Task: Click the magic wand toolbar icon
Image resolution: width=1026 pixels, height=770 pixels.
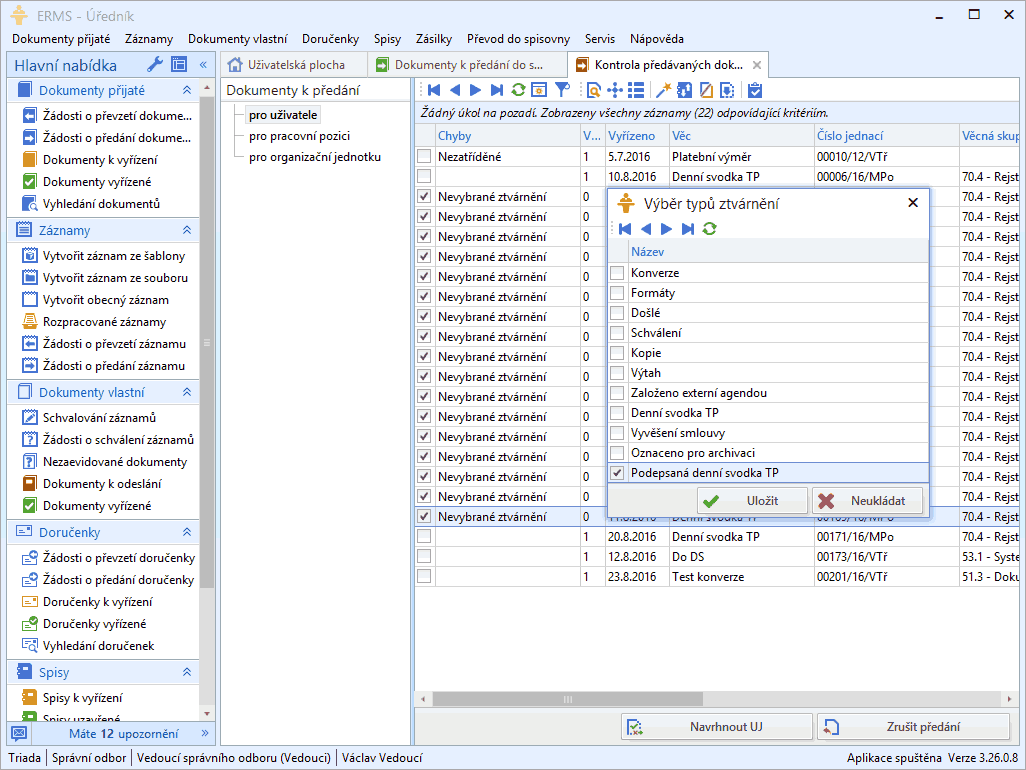Action: 662,90
